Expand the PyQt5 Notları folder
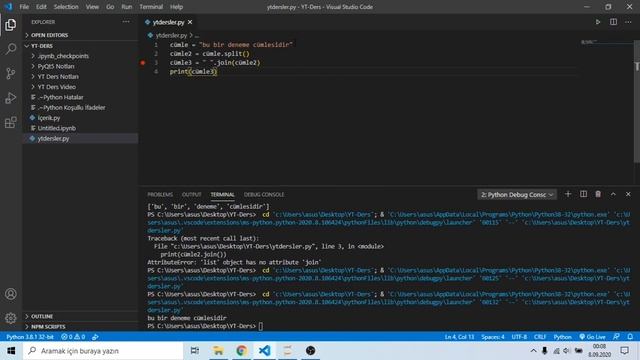 80,66
